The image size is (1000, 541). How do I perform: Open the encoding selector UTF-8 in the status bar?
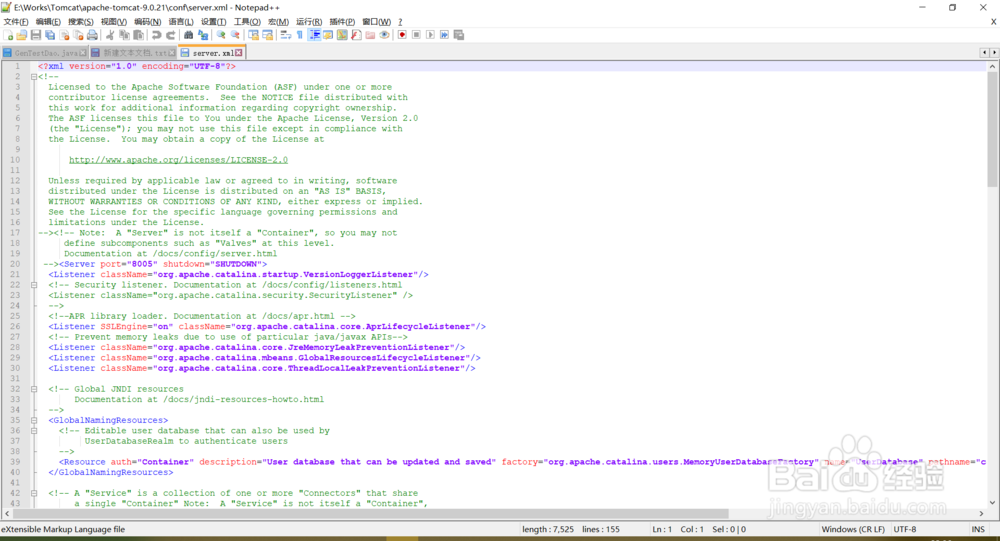pos(904,530)
